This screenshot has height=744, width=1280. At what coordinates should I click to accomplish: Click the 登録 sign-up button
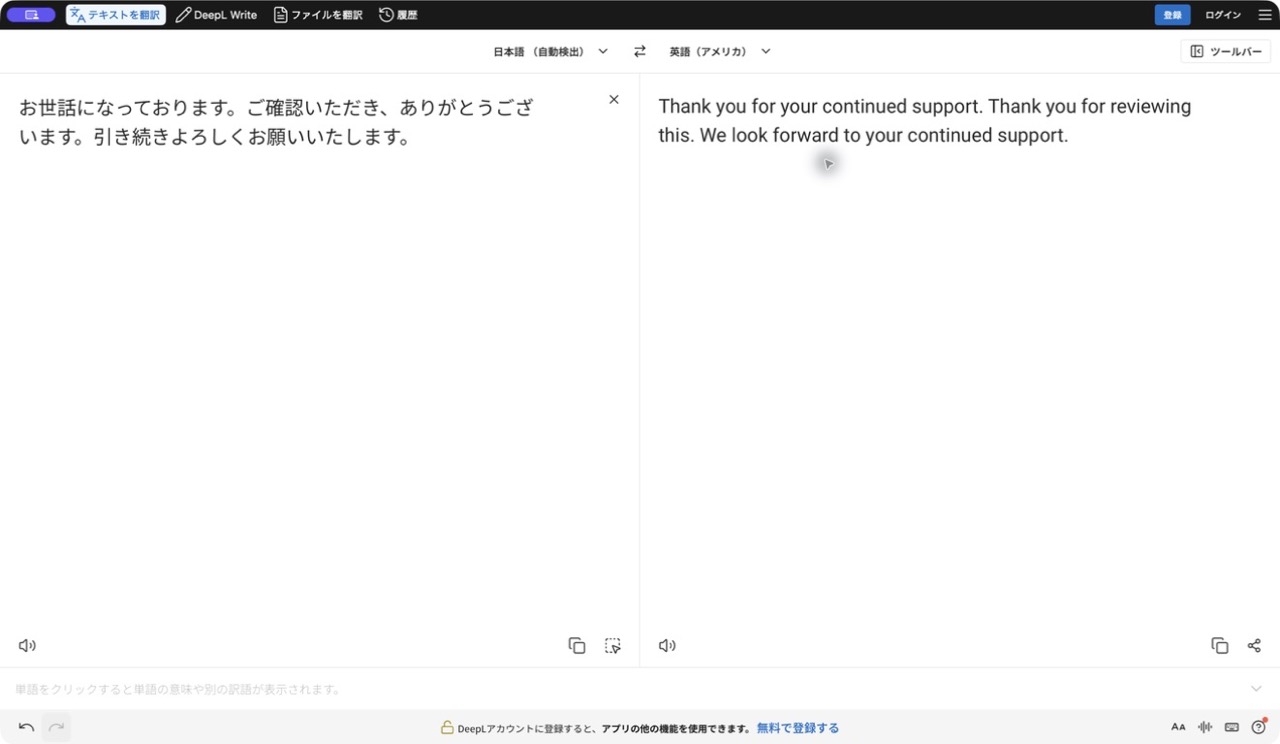coord(1172,15)
